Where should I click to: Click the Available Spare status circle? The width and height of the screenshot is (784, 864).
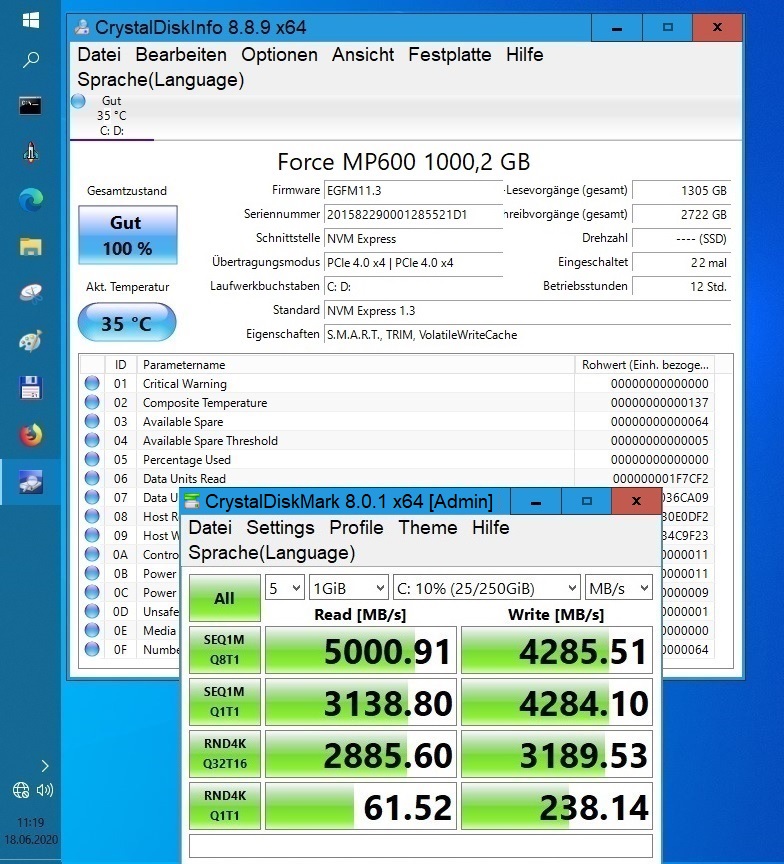tap(92, 421)
